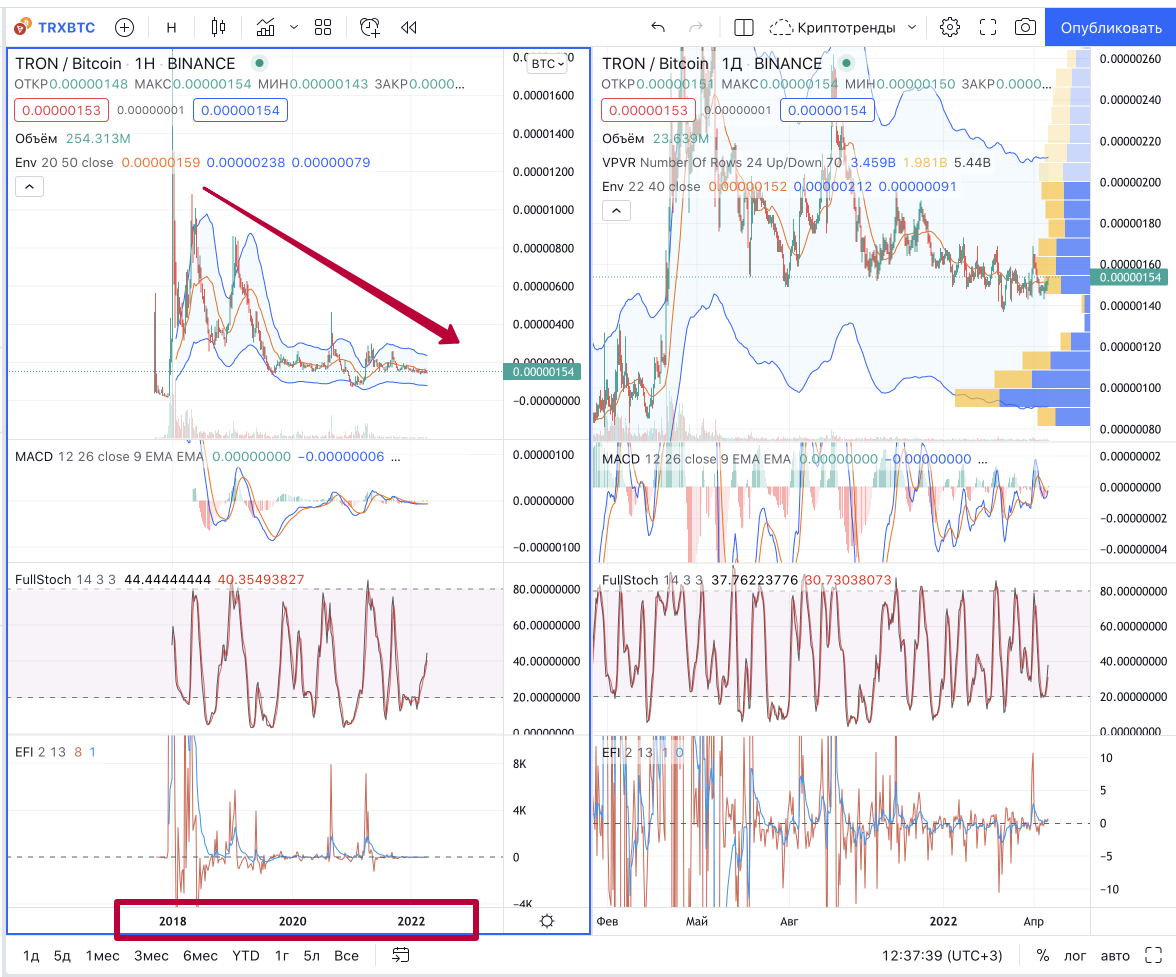1176x977 pixels.
Task: Undo last action with back arrow
Action: point(658,28)
